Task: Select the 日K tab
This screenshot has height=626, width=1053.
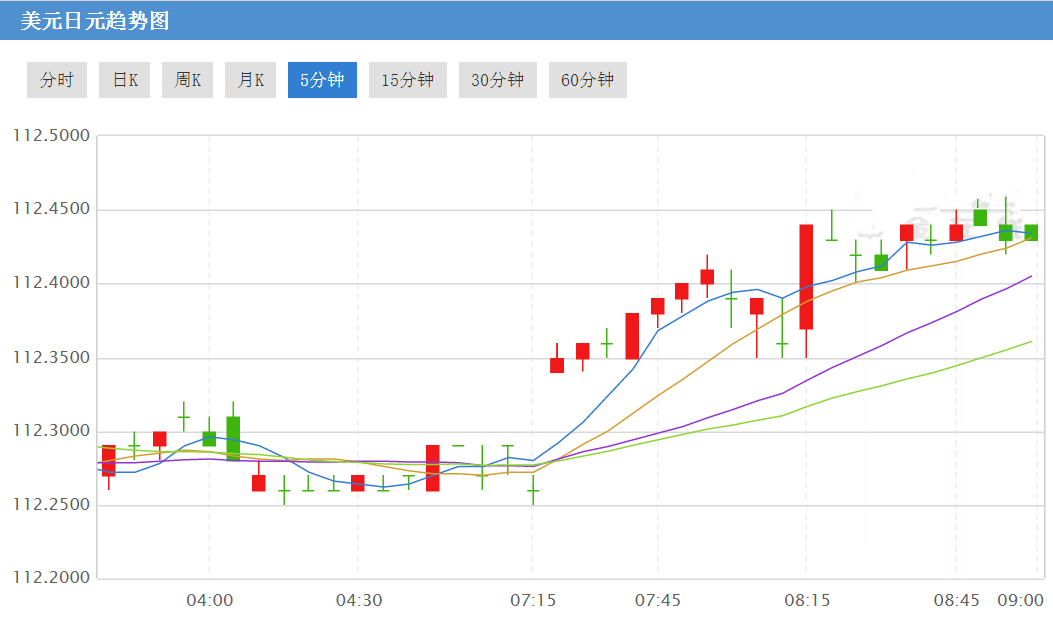Action: point(125,80)
